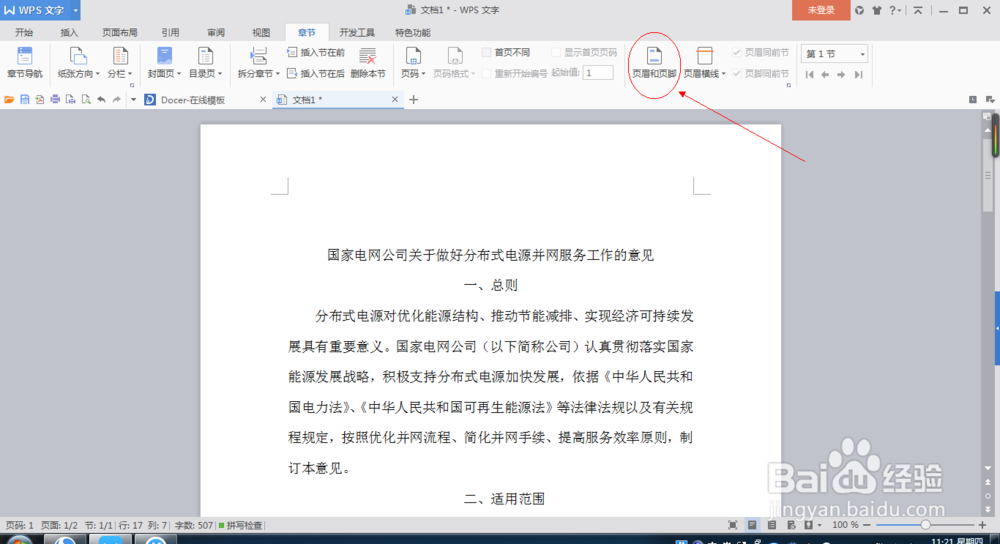Image resolution: width=1000 pixels, height=544 pixels.
Task: Expand the 封面页 dropdown arrow
Action: [x=179, y=74]
